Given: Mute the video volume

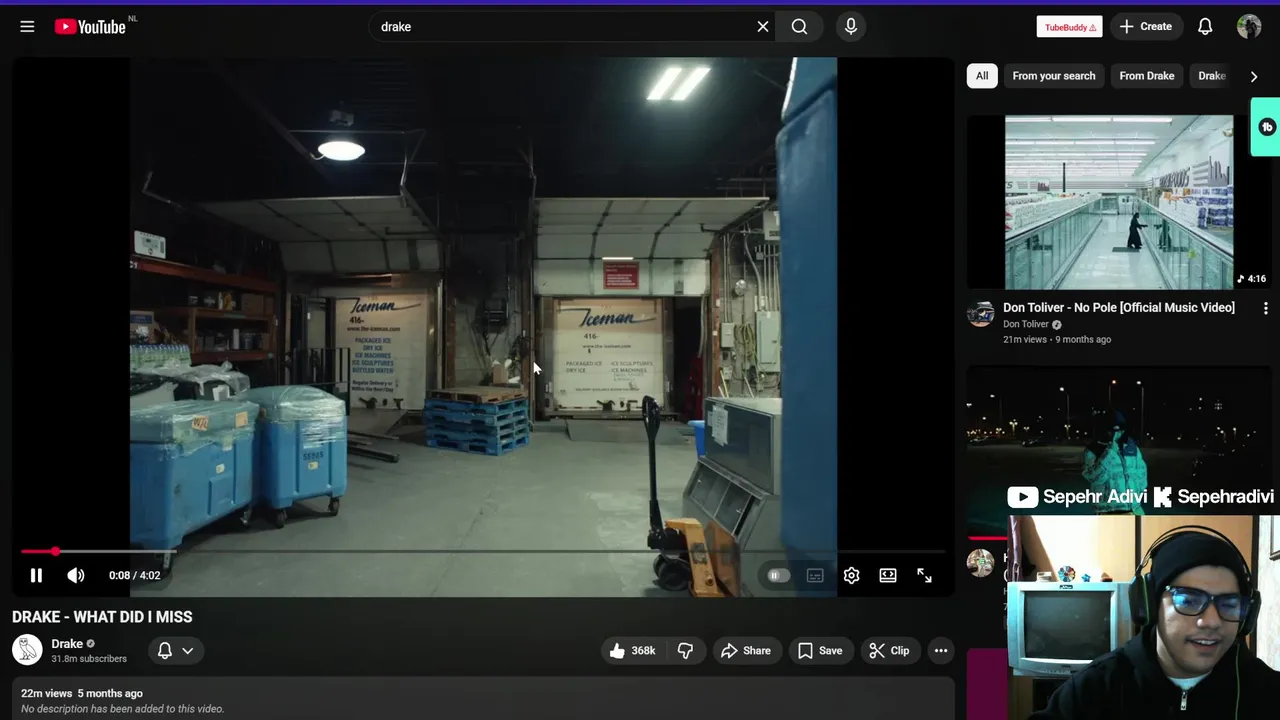Looking at the screenshot, I should (76, 575).
